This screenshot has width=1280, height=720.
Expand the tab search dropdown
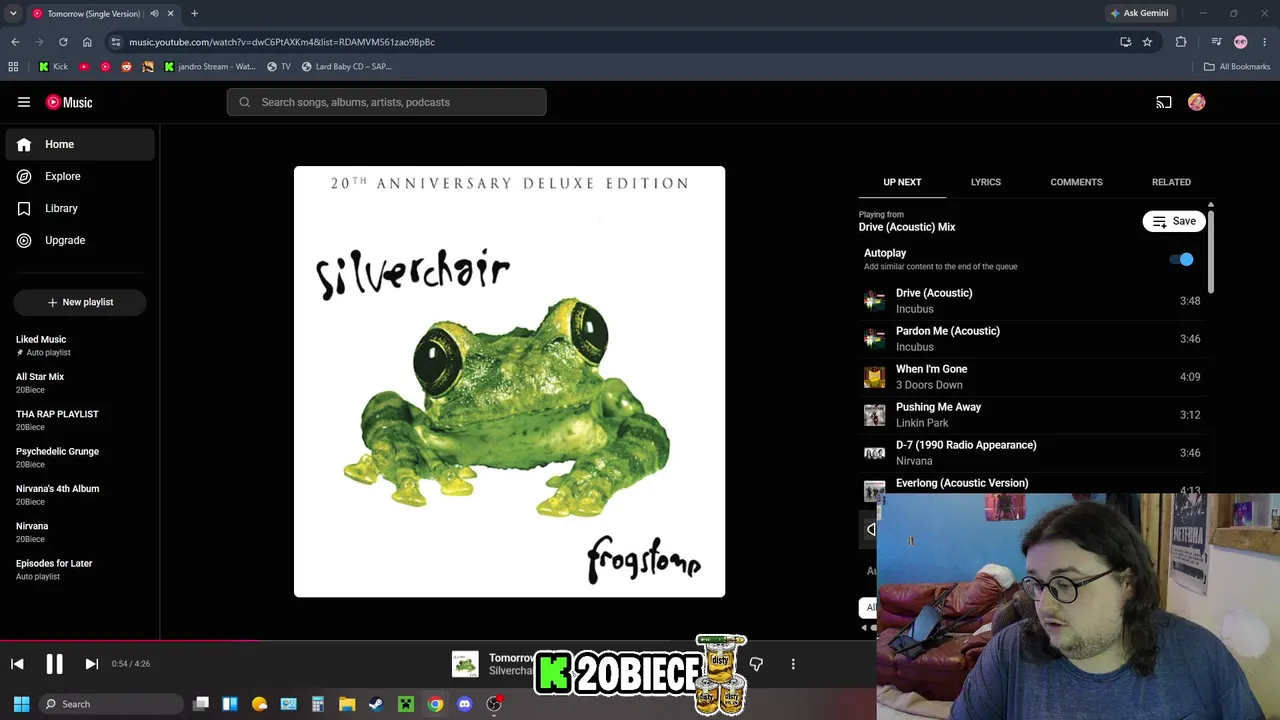click(13, 14)
